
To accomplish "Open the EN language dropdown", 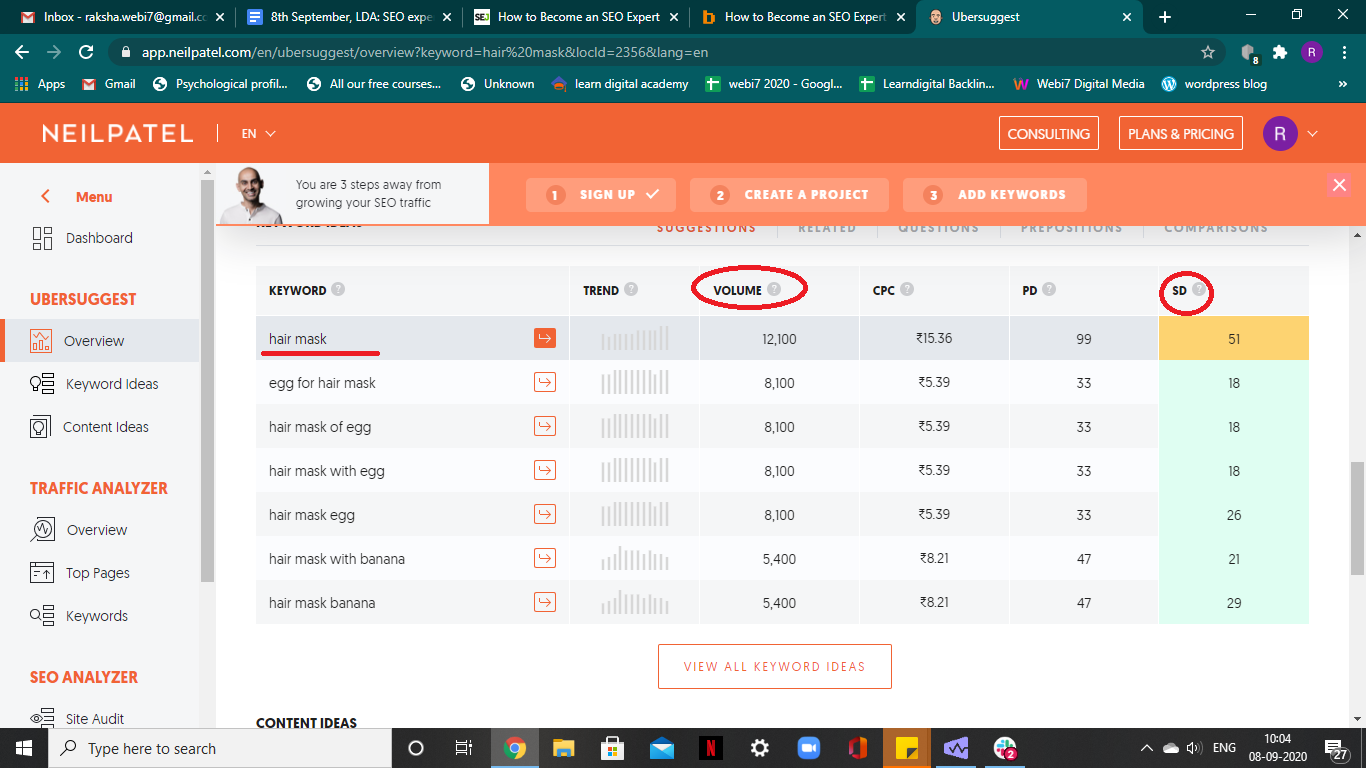I will pyautogui.click(x=258, y=133).
